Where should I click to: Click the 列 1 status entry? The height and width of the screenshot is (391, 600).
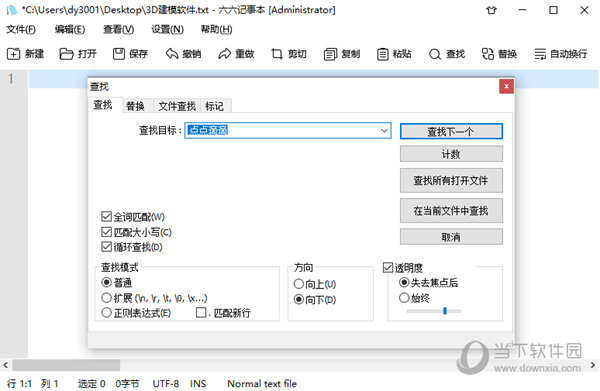[50, 383]
